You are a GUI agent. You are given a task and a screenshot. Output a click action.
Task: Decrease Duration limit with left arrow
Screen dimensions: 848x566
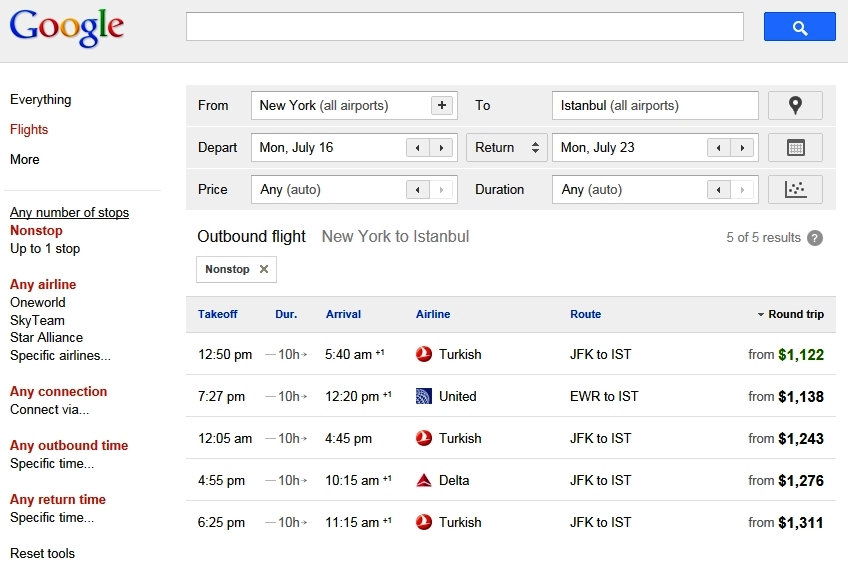[x=719, y=190]
